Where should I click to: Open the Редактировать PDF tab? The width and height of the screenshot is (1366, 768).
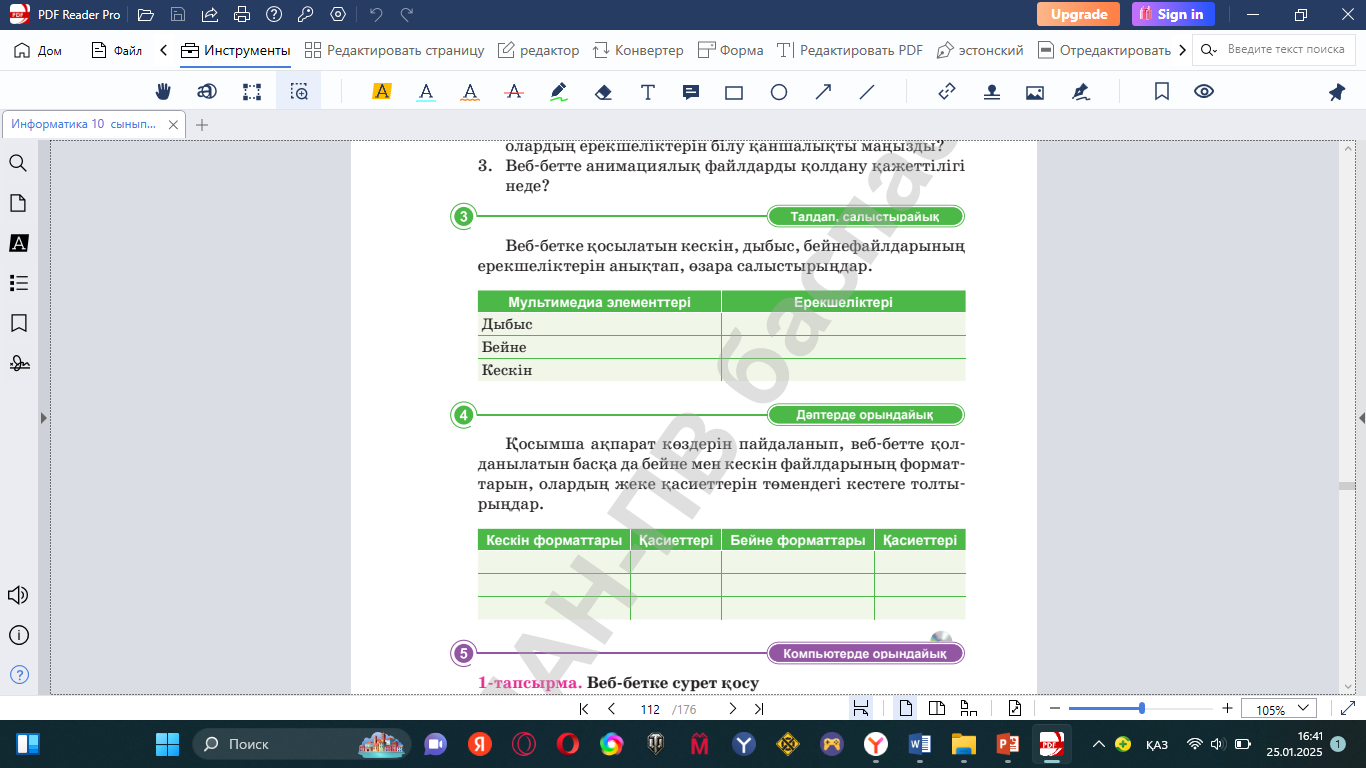tap(850, 50)
